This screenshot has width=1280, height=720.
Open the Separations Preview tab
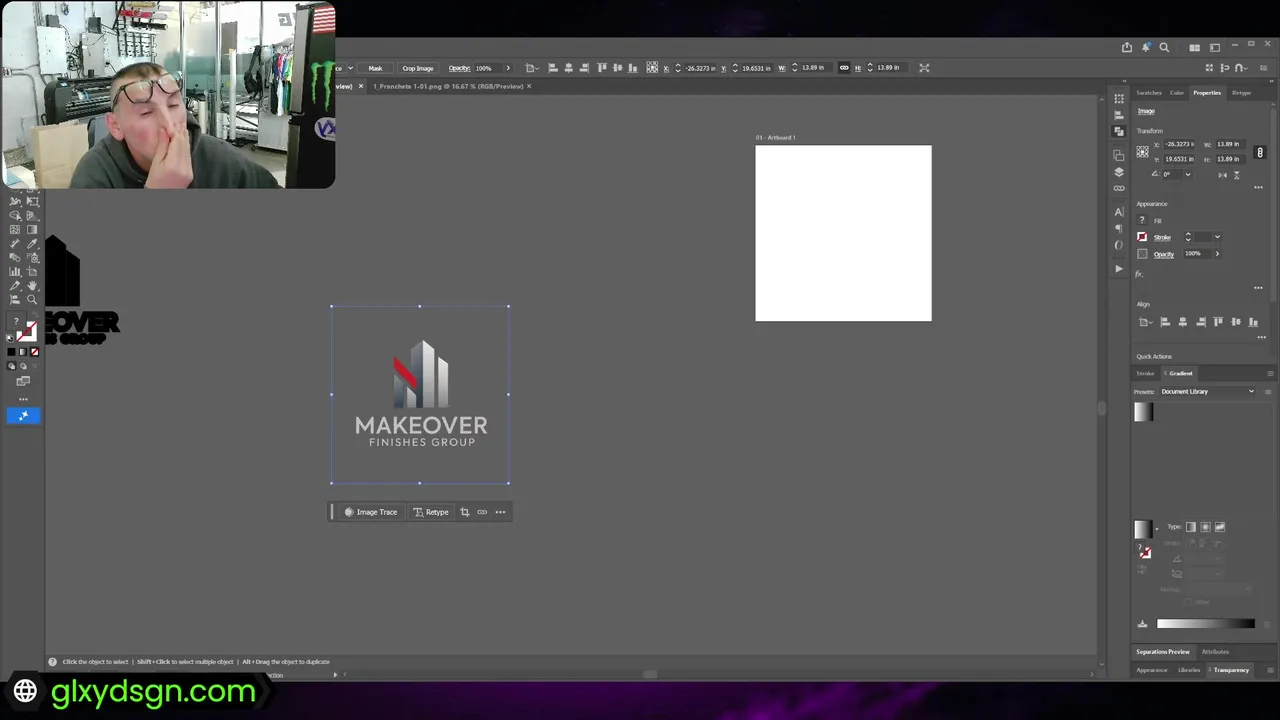point(1163,652)
